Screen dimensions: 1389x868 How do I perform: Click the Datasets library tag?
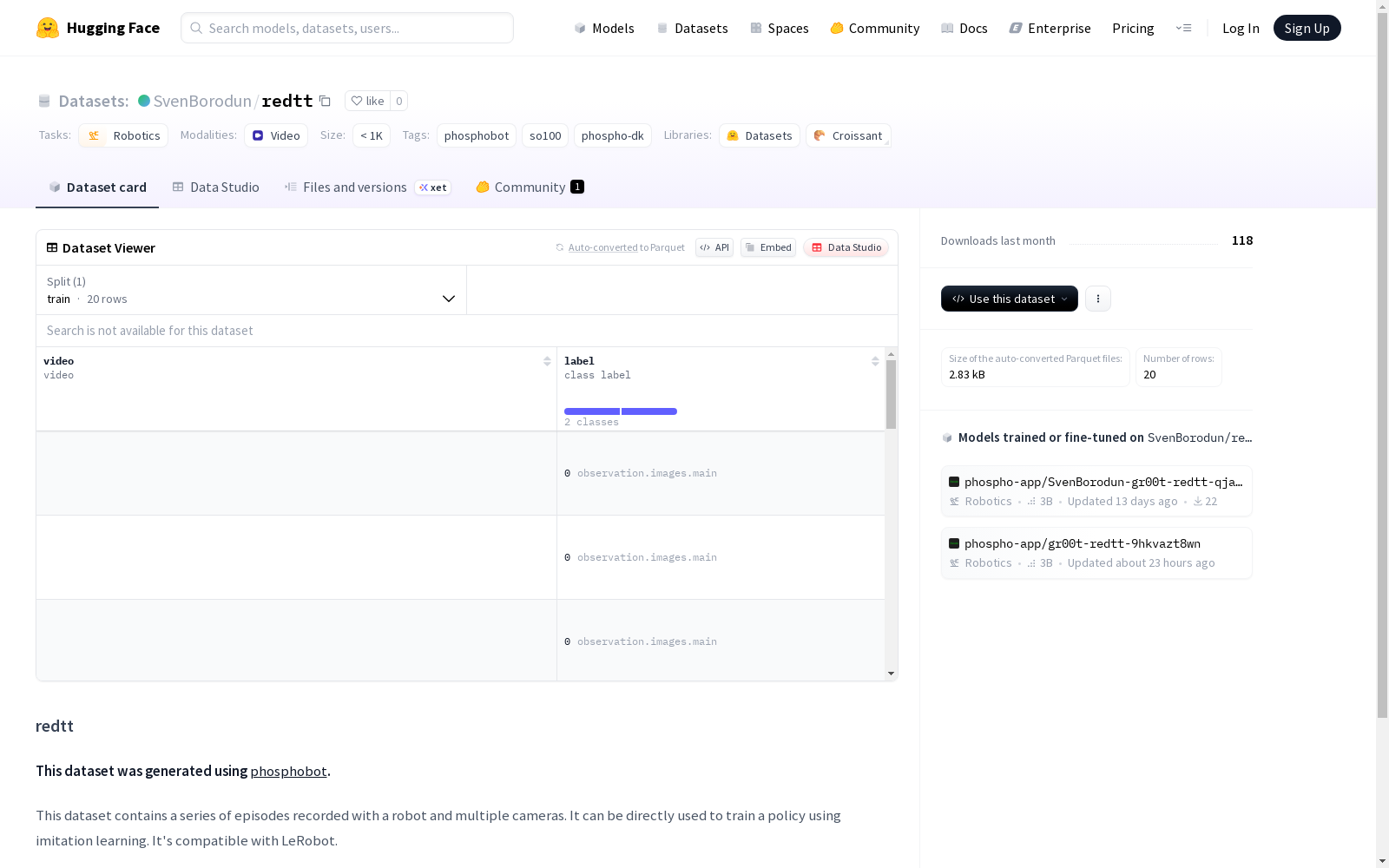pos(760,135)
